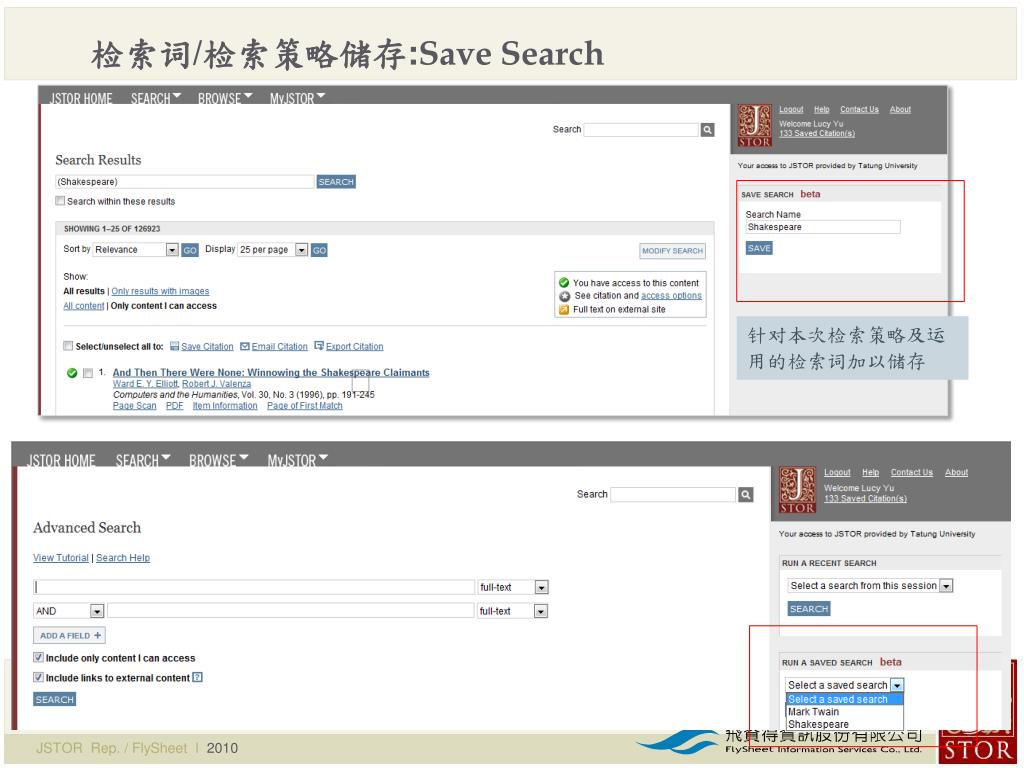Click SEARCH button under Advanced Search checkboxes
This screenshot has width=1024, height=768.
[54, 699]
